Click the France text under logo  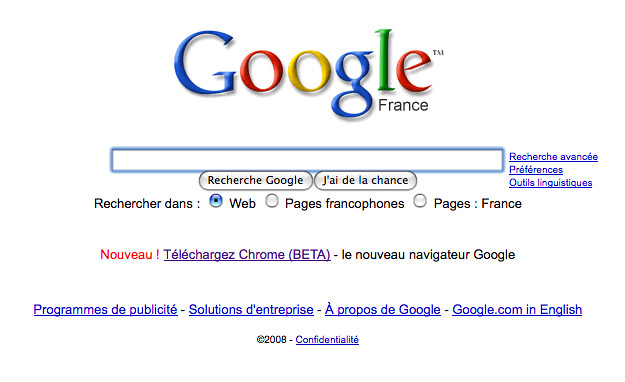tap(403, 105)
